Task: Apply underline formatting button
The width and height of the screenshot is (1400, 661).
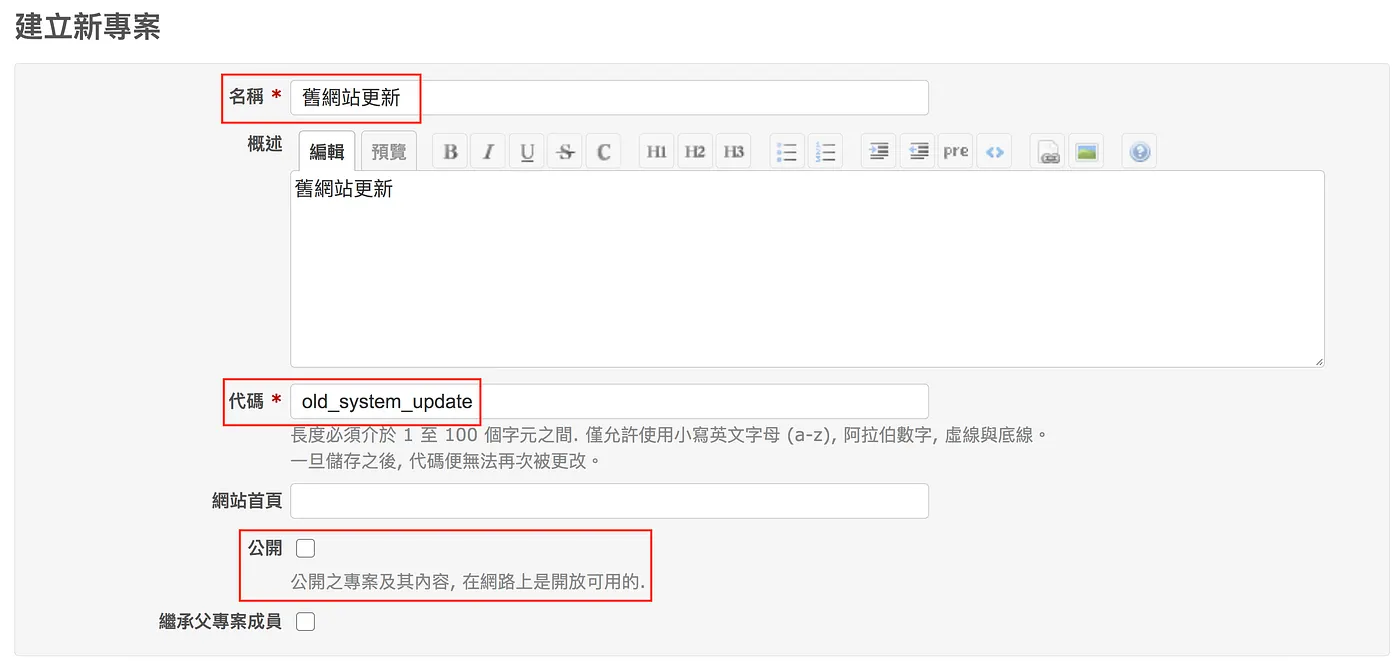Action: click(527, 152)
